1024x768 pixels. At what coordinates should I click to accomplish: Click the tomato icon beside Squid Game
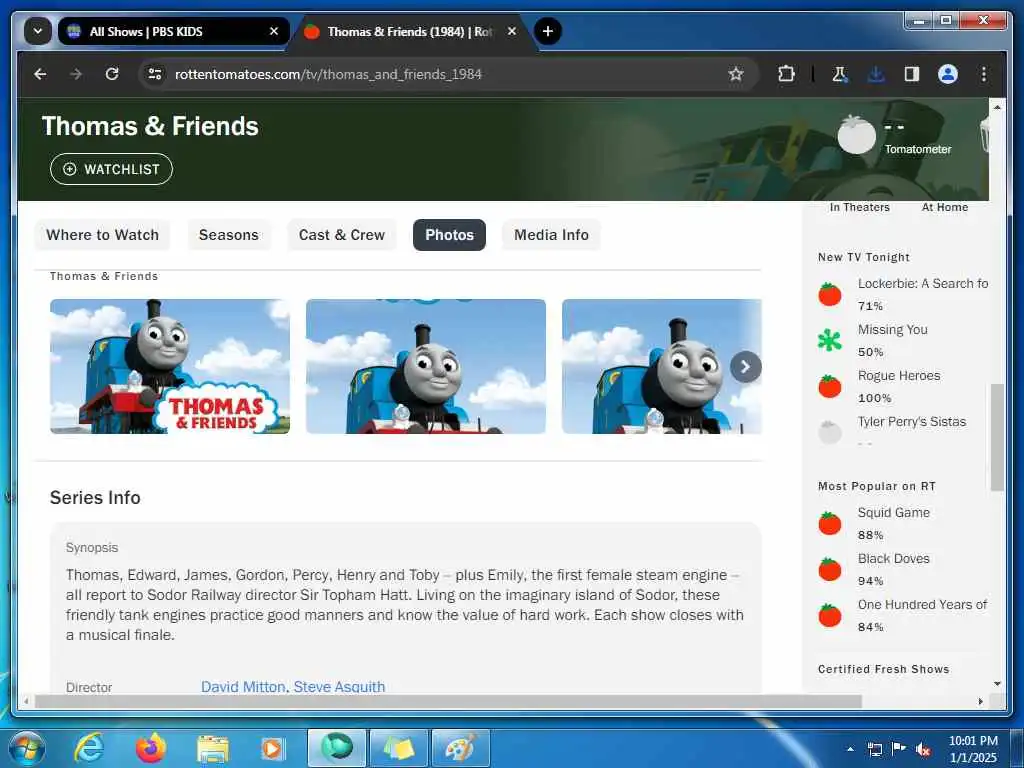pyautogui.click(x=830, y=523)
